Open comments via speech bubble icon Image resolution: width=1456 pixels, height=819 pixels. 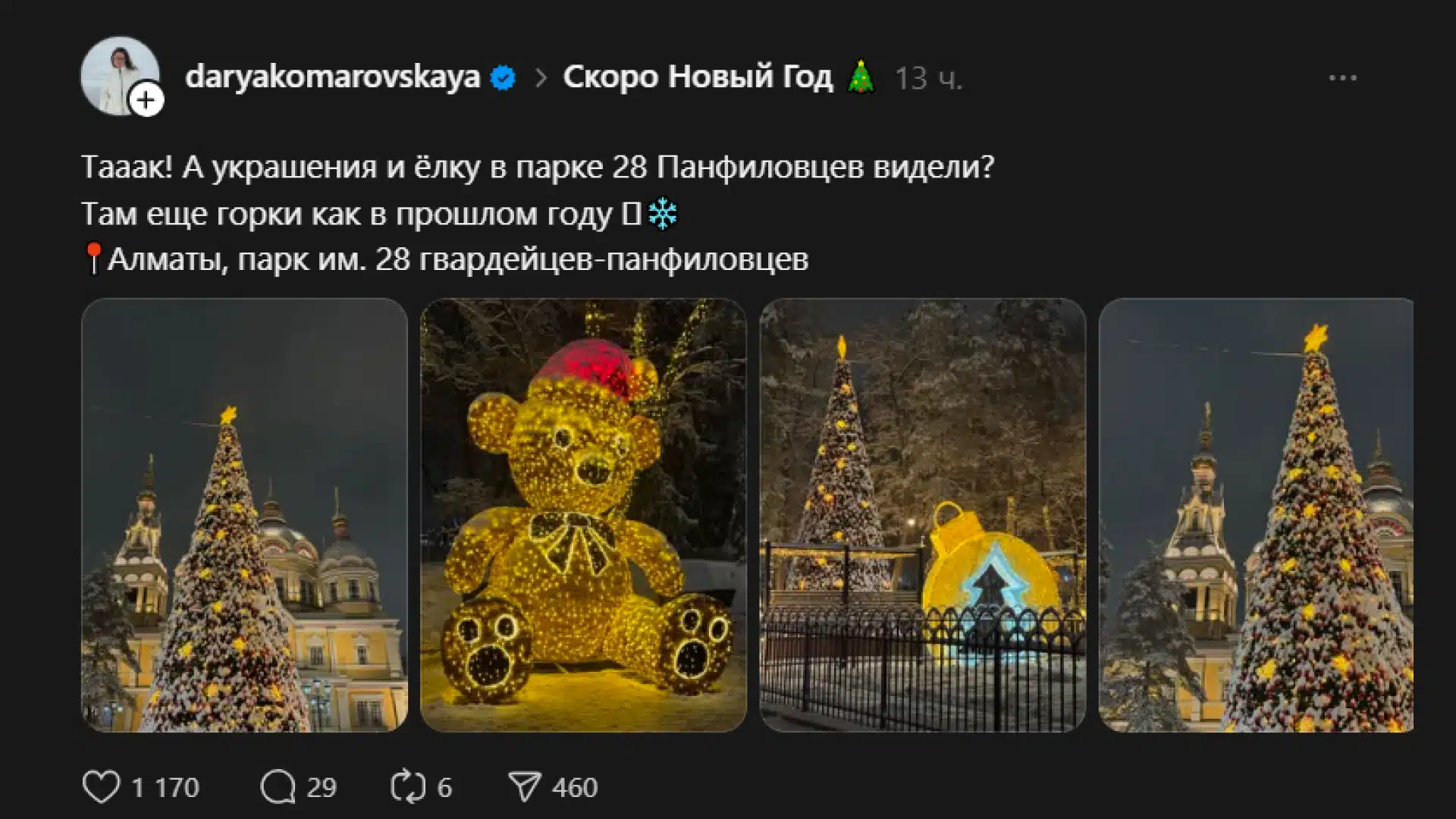coord(278,787)
